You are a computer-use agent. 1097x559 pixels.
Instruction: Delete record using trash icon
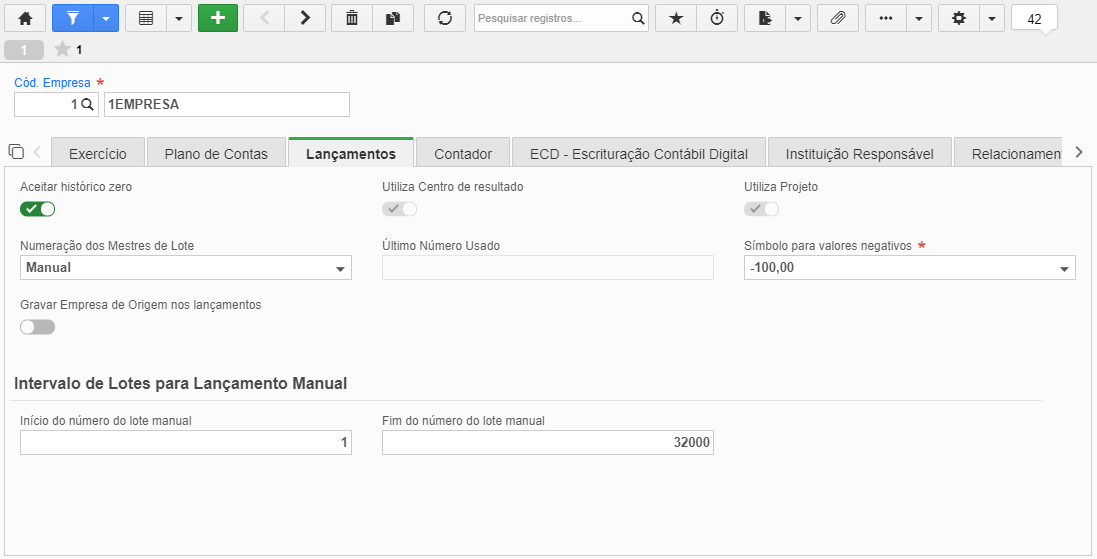point(352,18)
